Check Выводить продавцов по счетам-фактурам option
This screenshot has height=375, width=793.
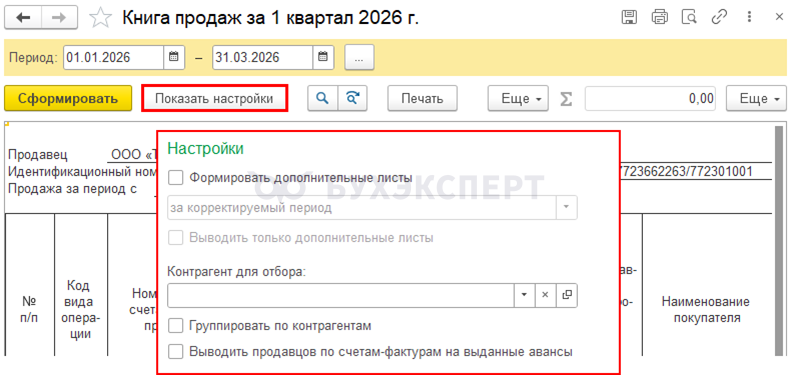point(175,351)
